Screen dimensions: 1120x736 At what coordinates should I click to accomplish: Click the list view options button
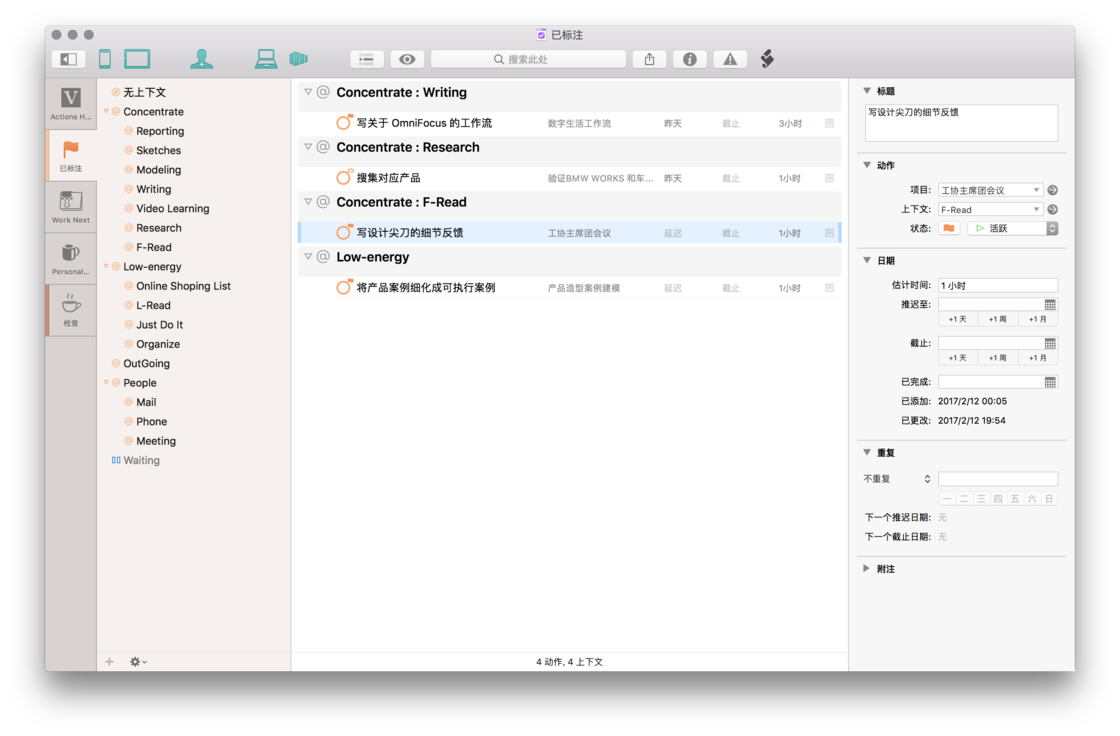pos(366,59)
